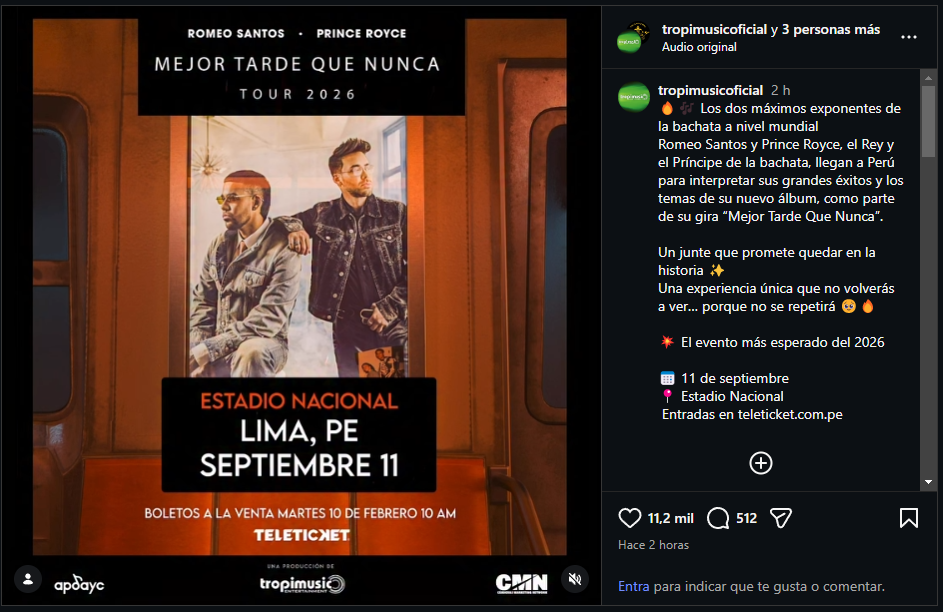The image size is (943, 612).
Task: Click the caption scrollbar thumb
Action: coord(928,121)
